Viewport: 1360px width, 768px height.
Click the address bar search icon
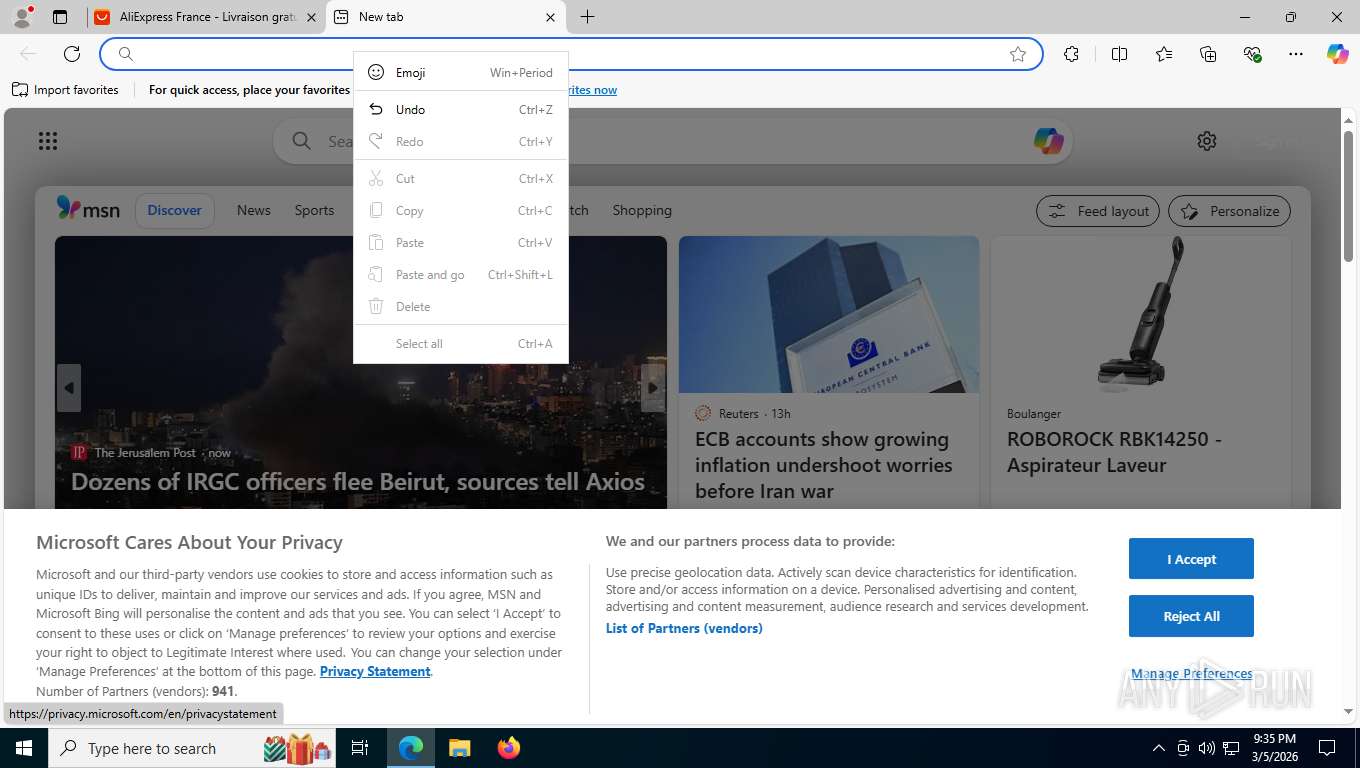point(126,54)
